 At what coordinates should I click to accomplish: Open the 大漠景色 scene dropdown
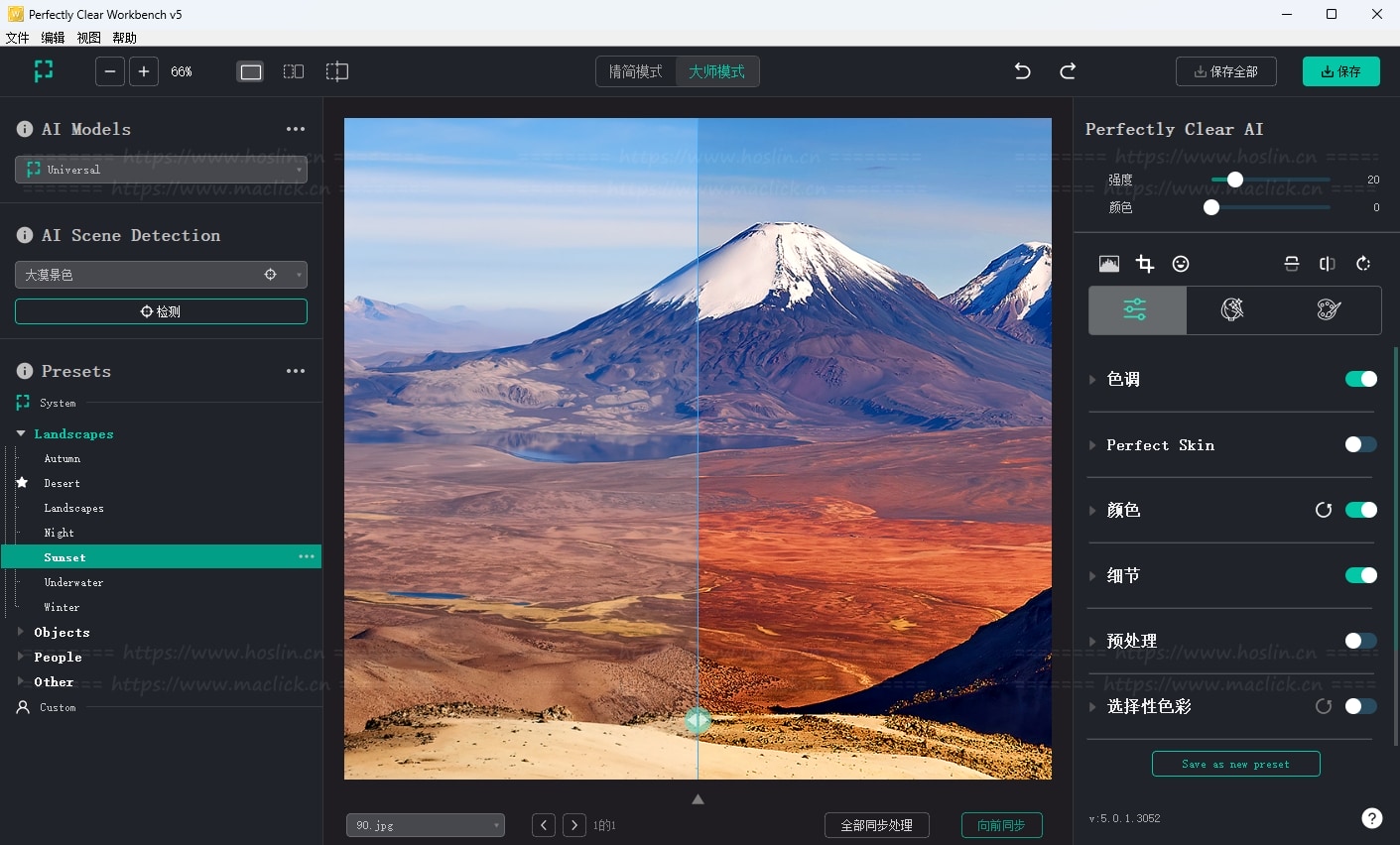coord(161,275)
